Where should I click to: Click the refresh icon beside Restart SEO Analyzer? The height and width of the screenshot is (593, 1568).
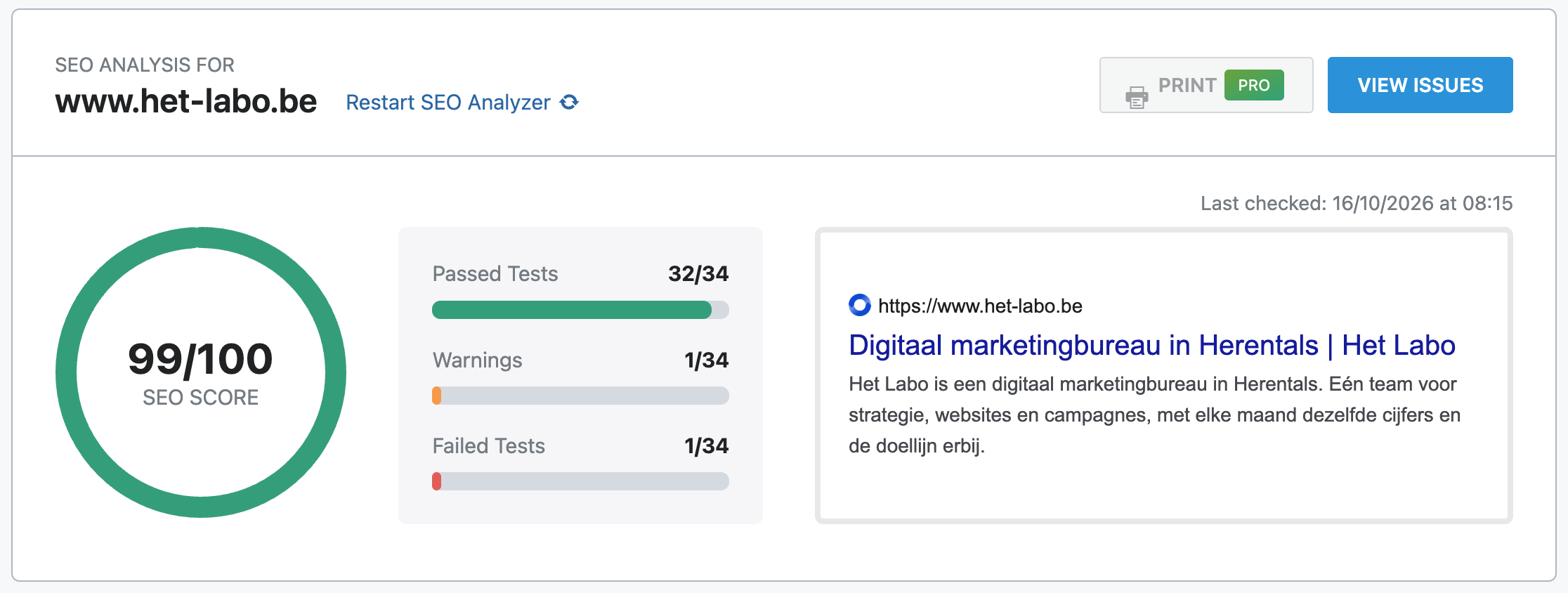(569, 103)
